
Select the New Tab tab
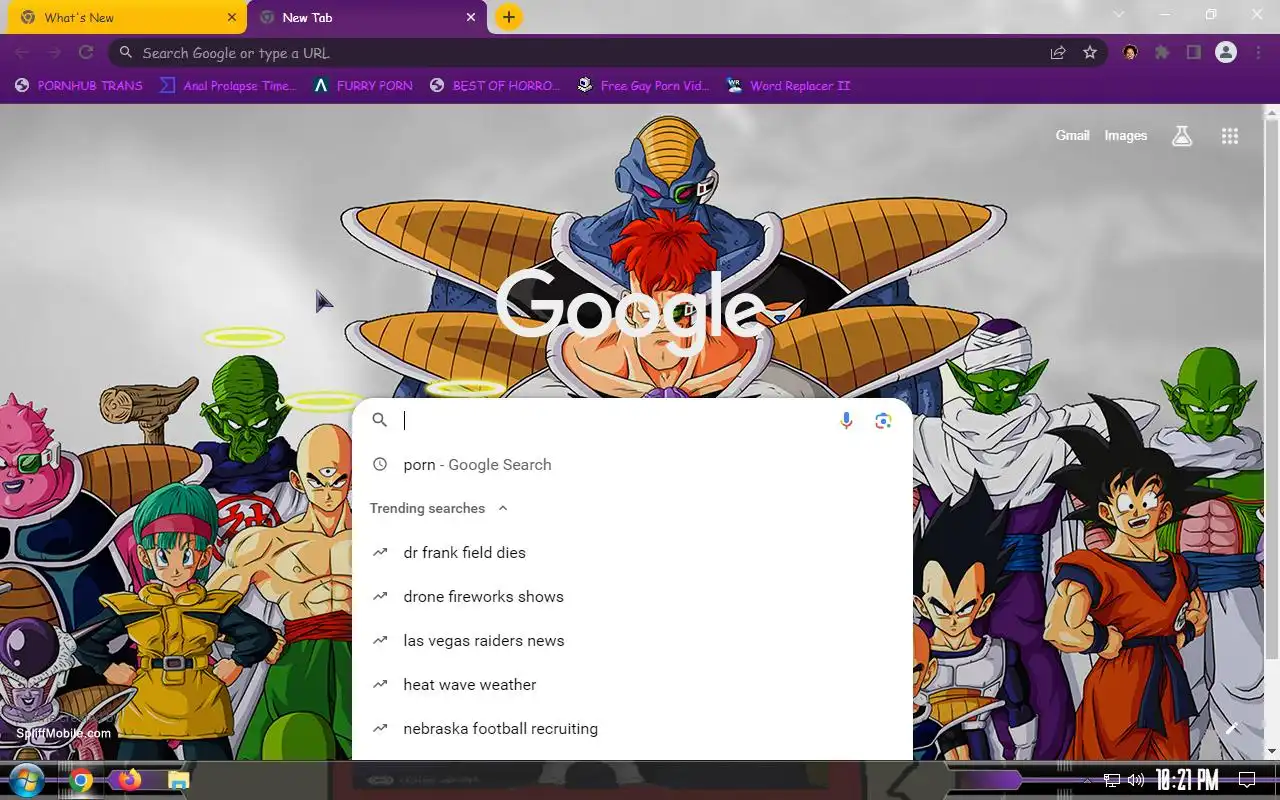pos(367,17)
